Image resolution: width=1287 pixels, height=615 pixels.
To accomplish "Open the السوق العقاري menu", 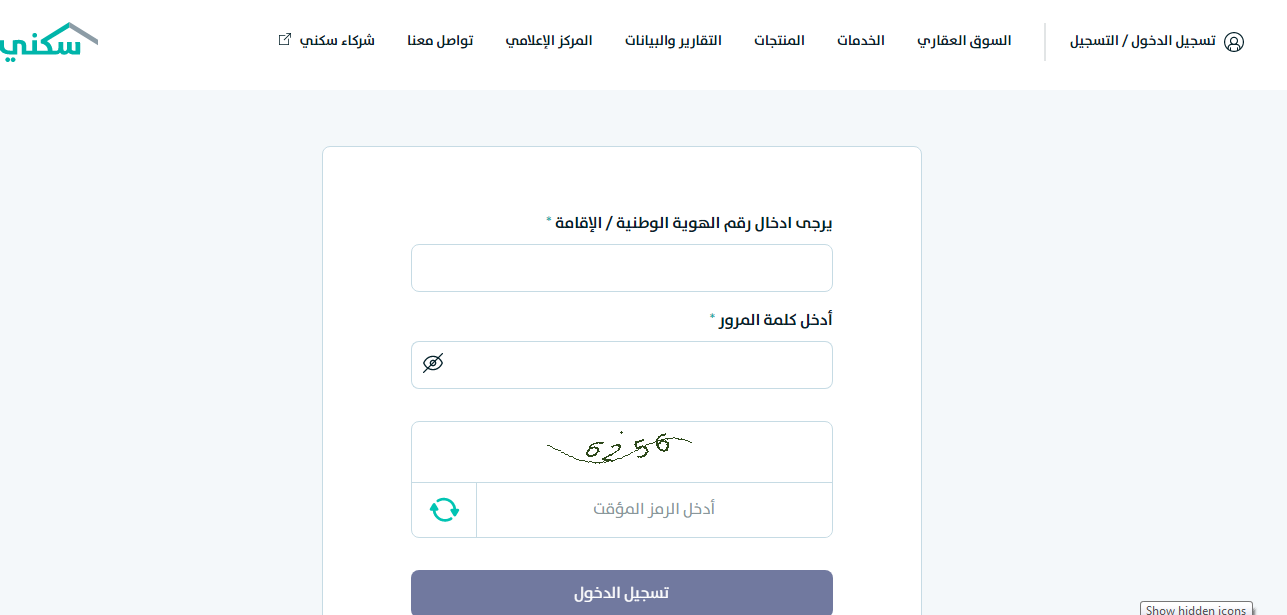I will [964, 41].
